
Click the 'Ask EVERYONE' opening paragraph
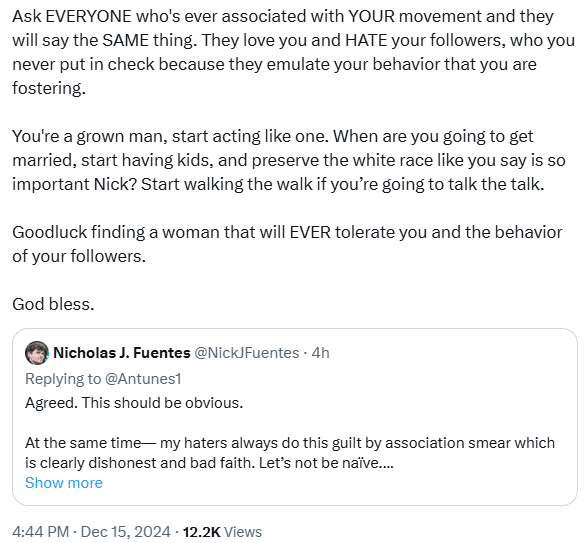pyautogui.click(x=294, y=52)
